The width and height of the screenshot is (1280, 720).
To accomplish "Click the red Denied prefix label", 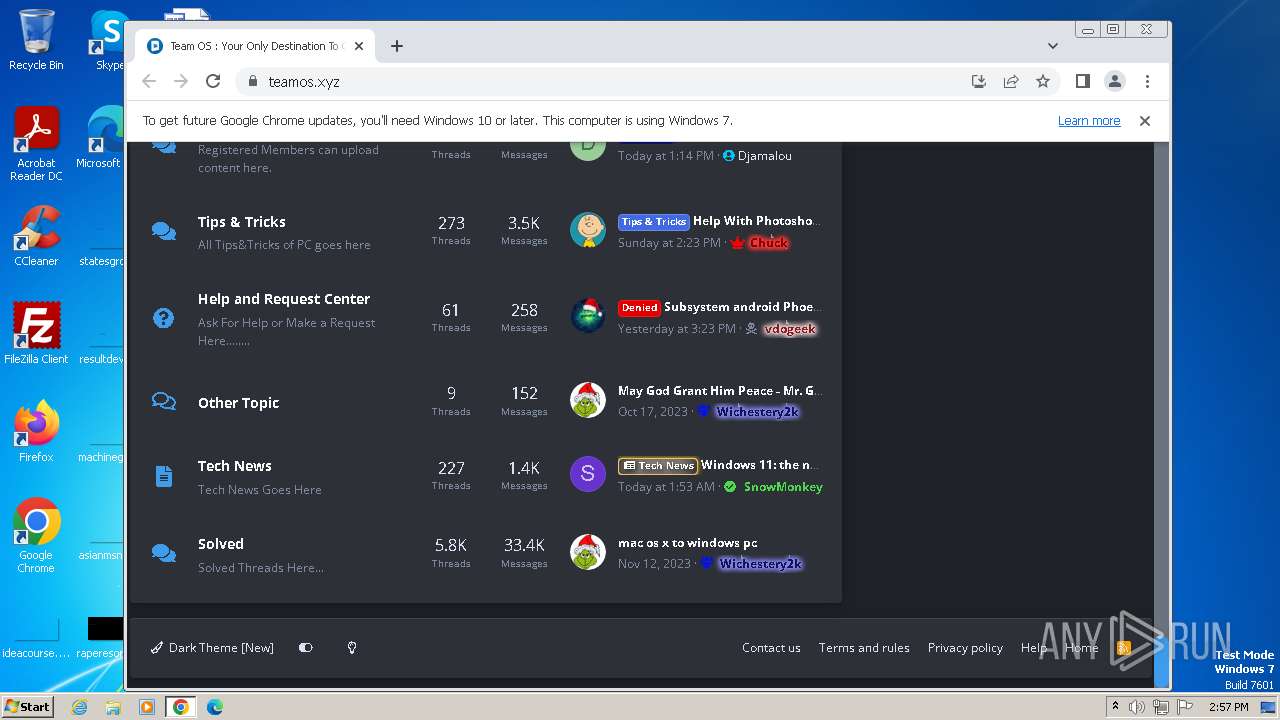I will pyautogui.click(x=639, y=308).
